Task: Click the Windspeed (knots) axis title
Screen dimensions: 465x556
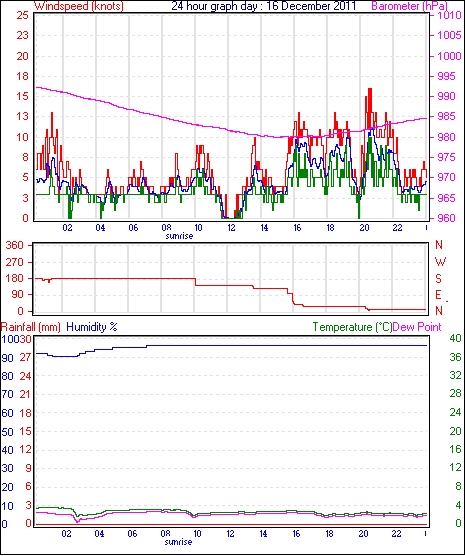Action: [79, 6]
